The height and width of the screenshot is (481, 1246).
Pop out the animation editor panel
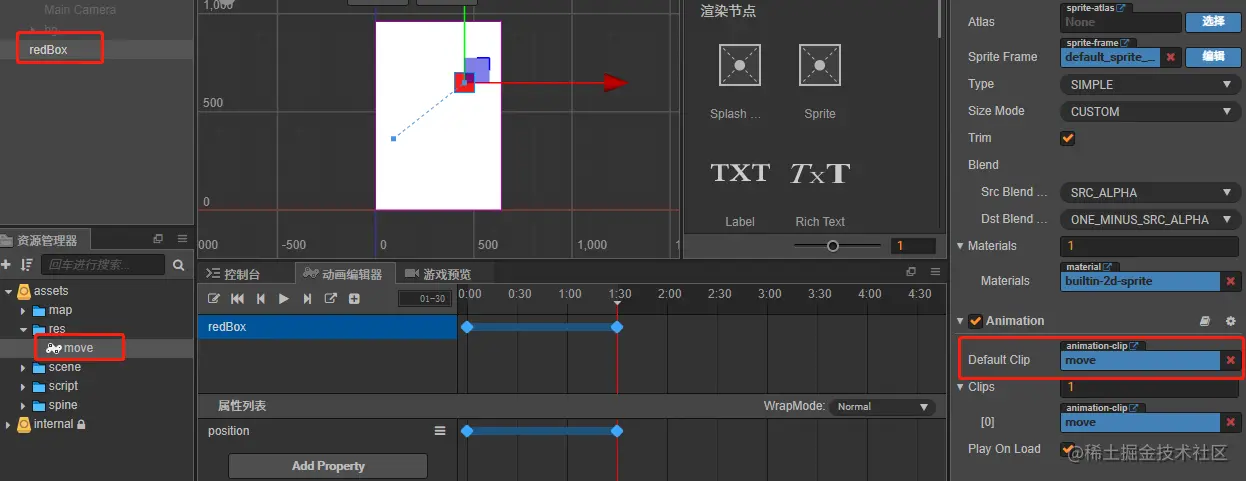tap(910, 272)
